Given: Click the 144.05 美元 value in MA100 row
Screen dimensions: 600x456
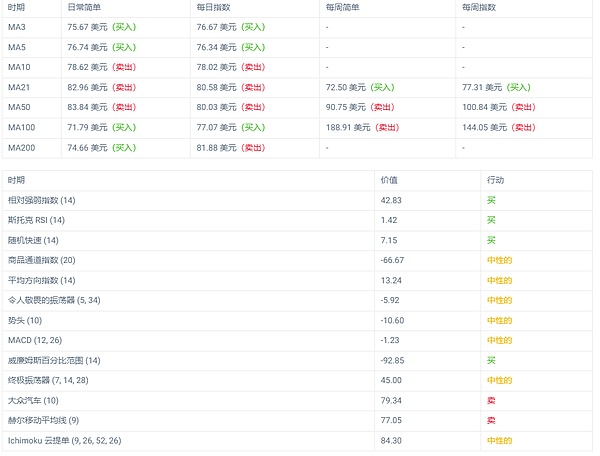Looking at the screenshot, I should click(484, 127).
